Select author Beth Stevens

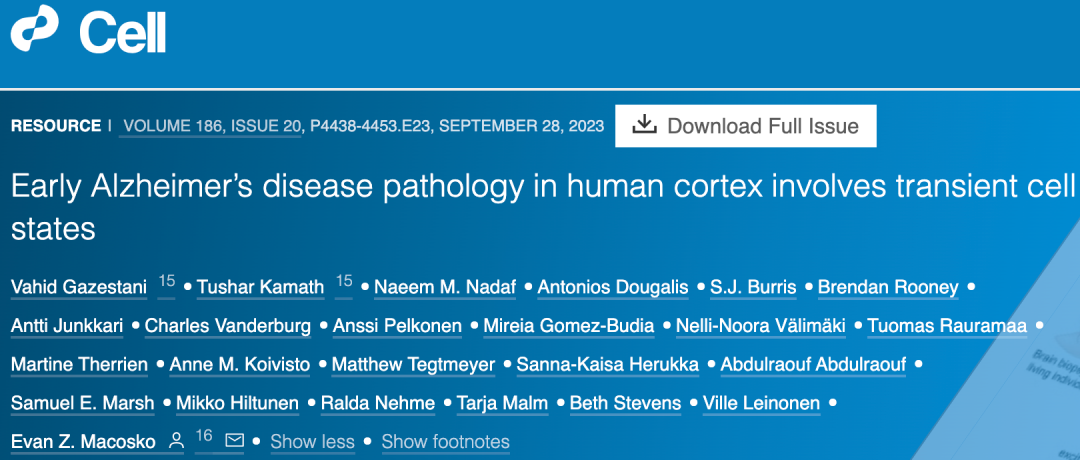coord(625,403)
